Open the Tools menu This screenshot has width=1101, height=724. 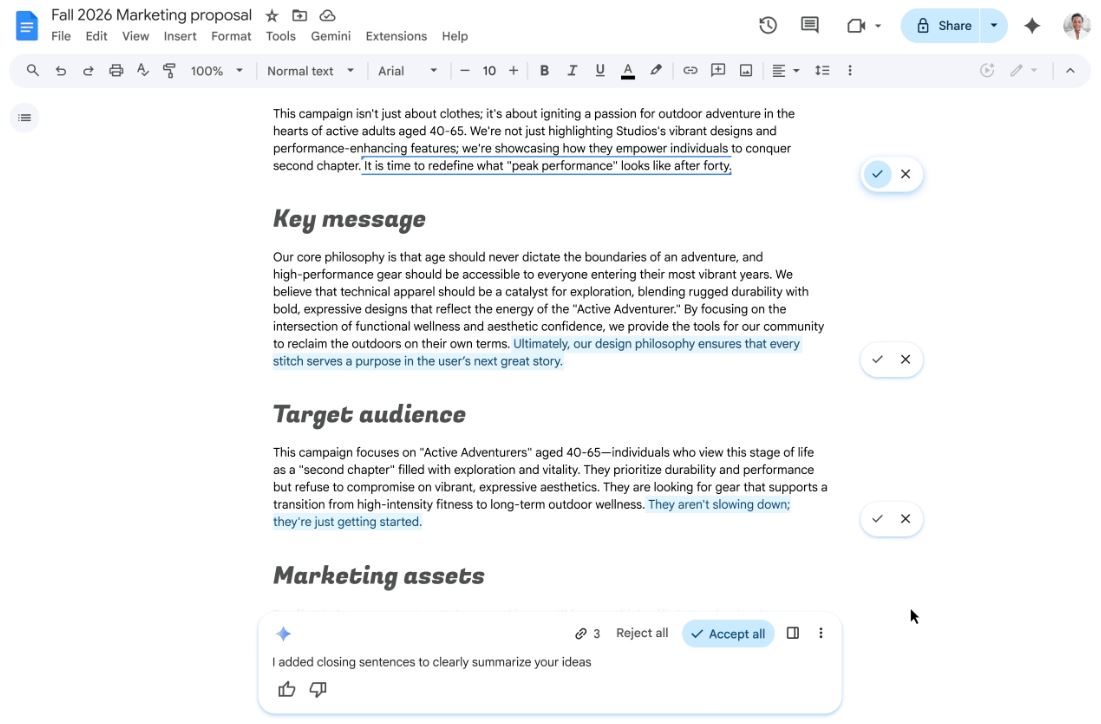point(280,35)
